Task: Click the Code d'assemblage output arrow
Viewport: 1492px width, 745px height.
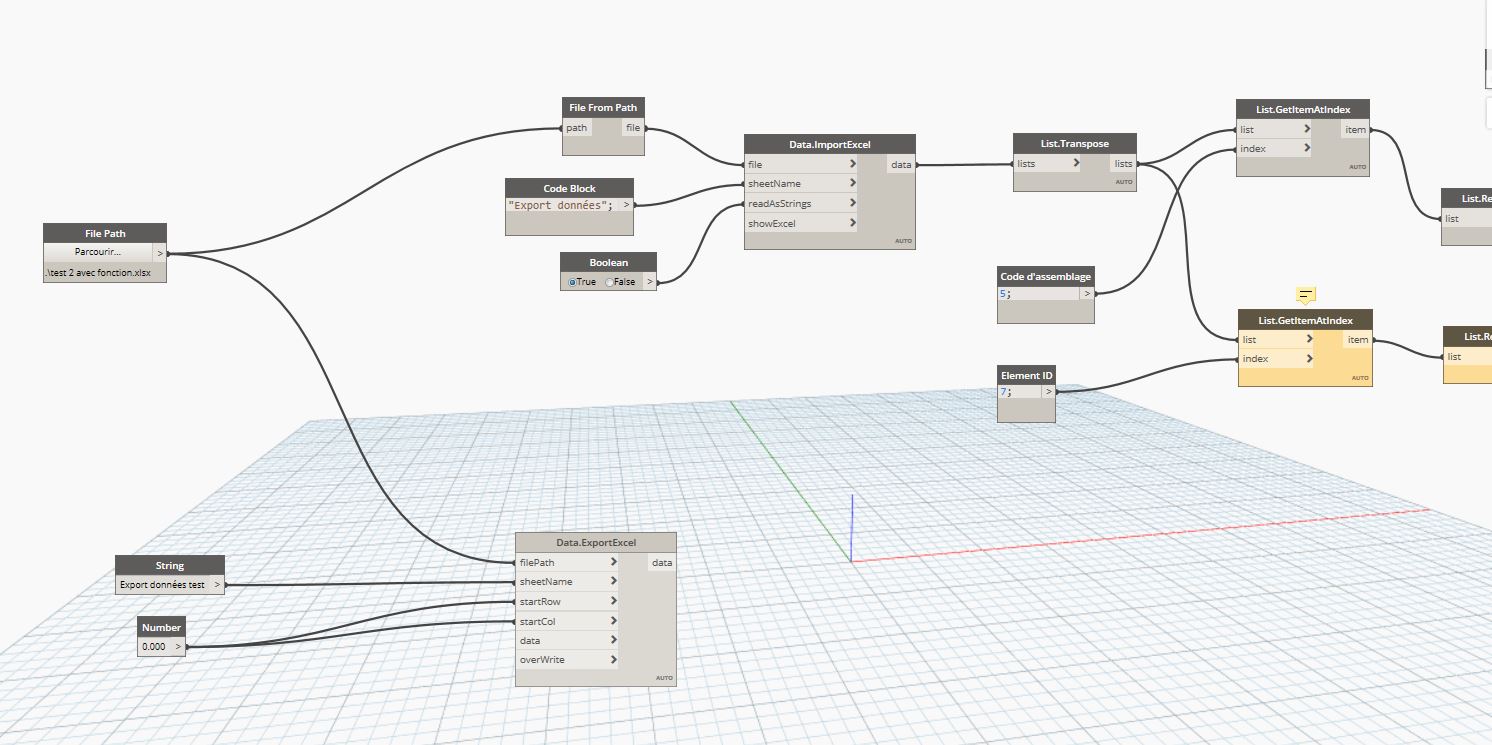Action: click(x=1086, y=294)
